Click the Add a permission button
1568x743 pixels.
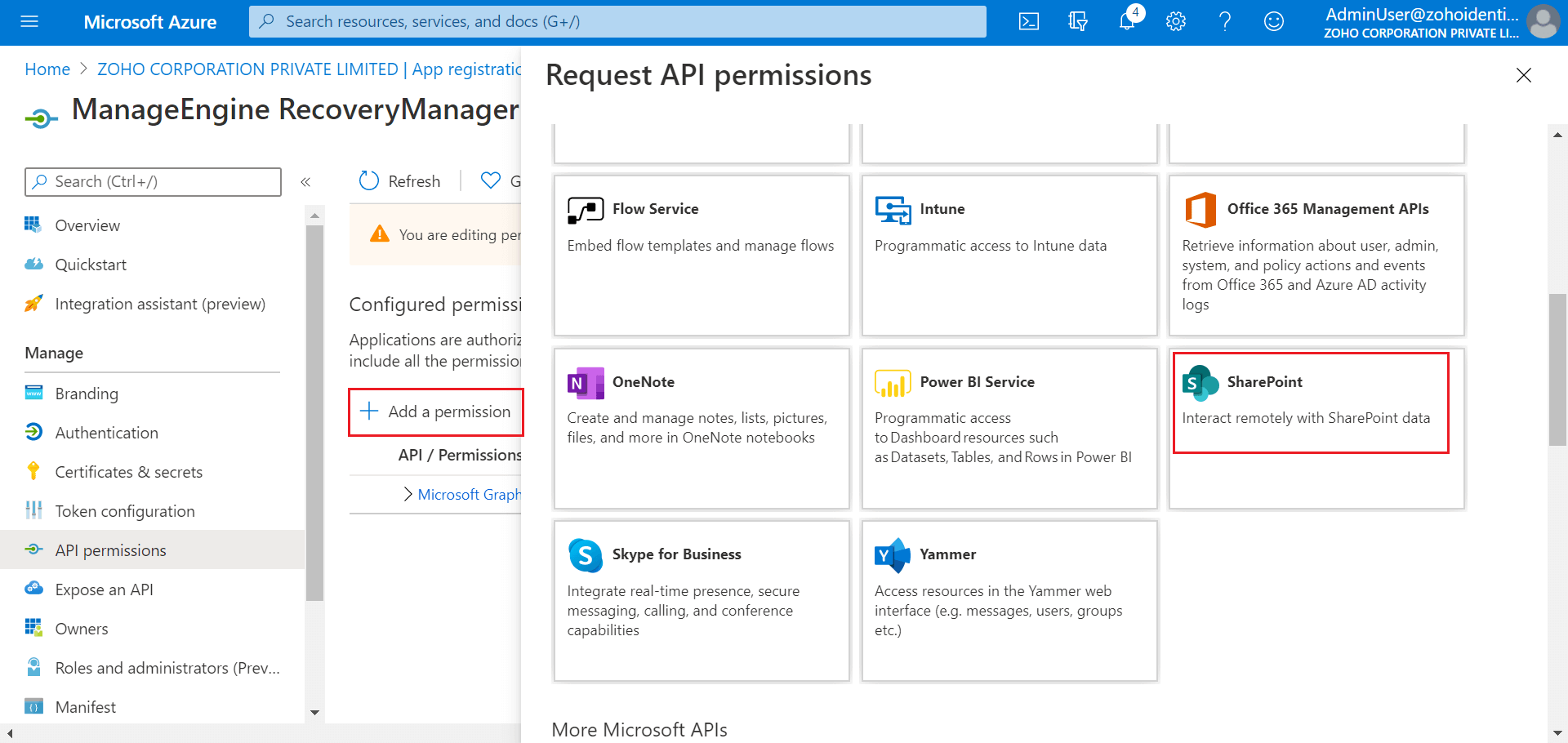435,412
